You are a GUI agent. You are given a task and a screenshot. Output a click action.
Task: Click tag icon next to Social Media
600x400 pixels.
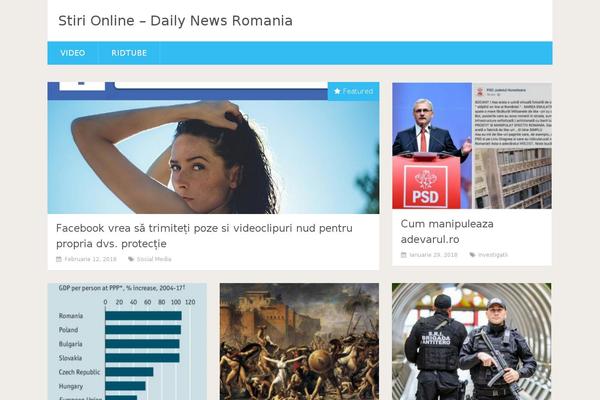pos(131,259)
